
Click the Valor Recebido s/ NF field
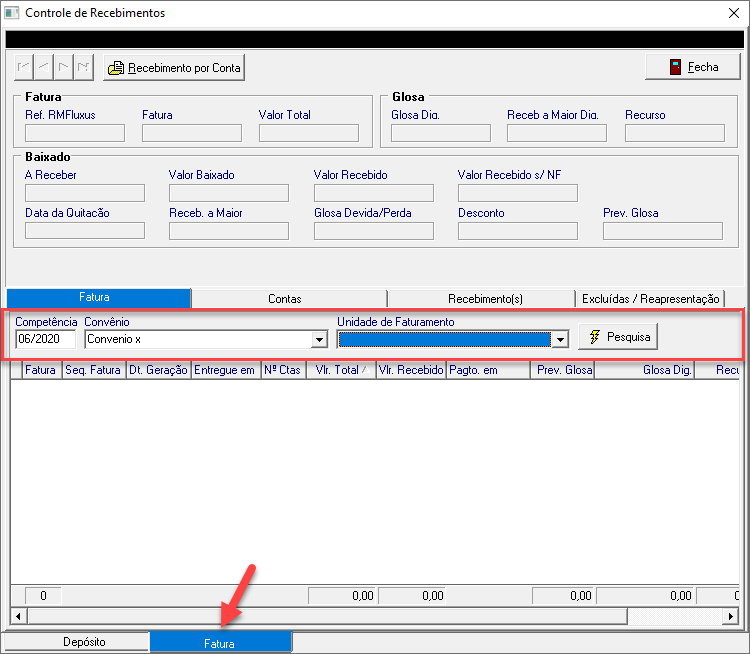coord(518,193)
